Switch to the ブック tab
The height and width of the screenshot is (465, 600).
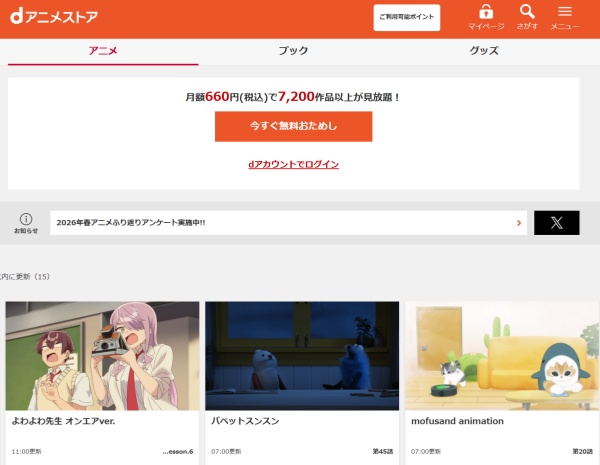point(293,51)
